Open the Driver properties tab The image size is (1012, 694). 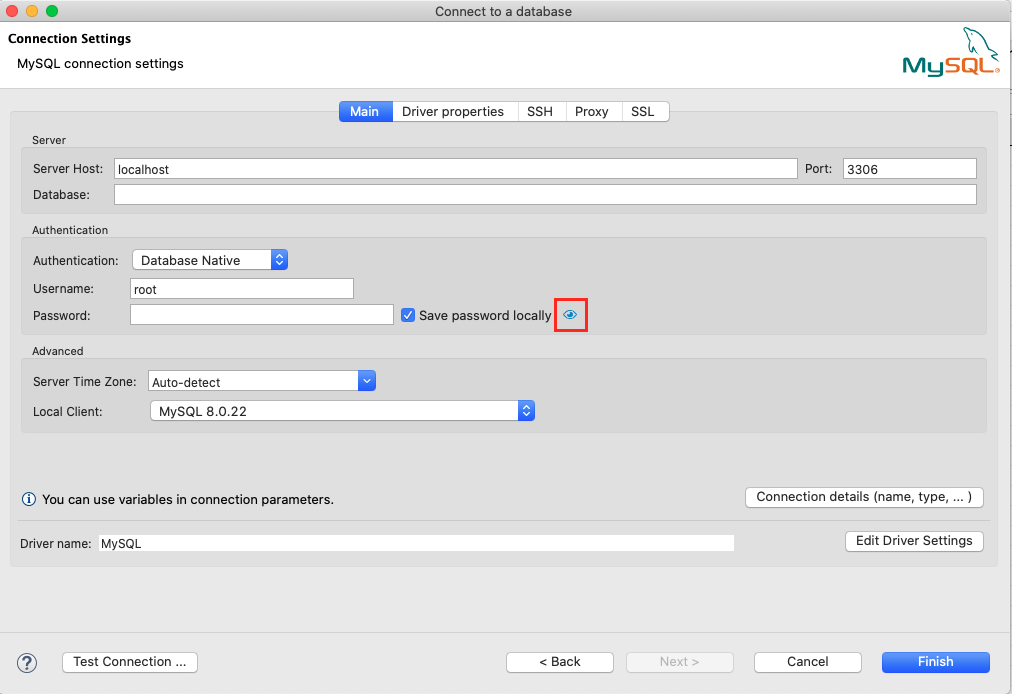pyautogui.click(x=453, y=112)
